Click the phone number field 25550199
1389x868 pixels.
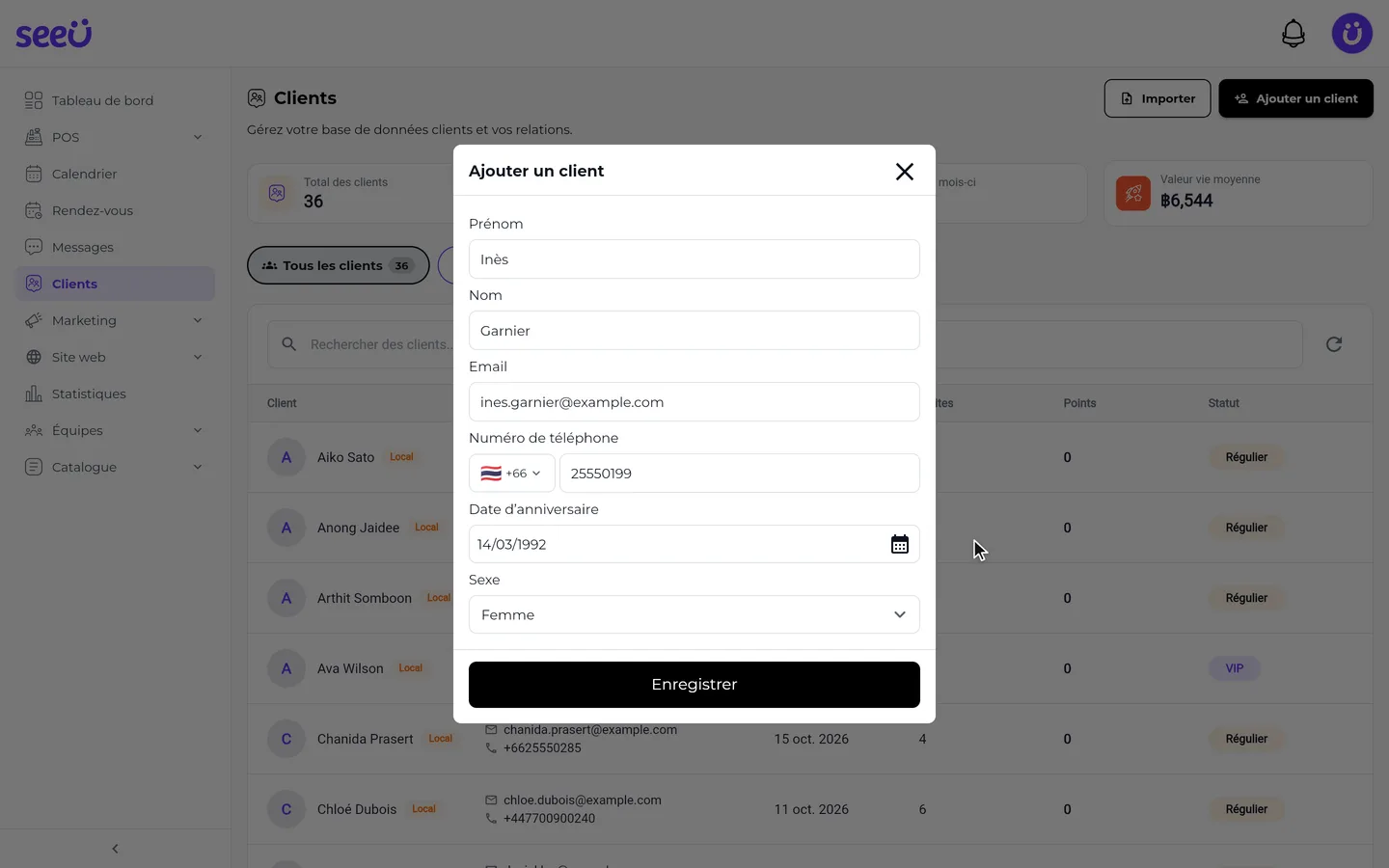click(740, 474)
